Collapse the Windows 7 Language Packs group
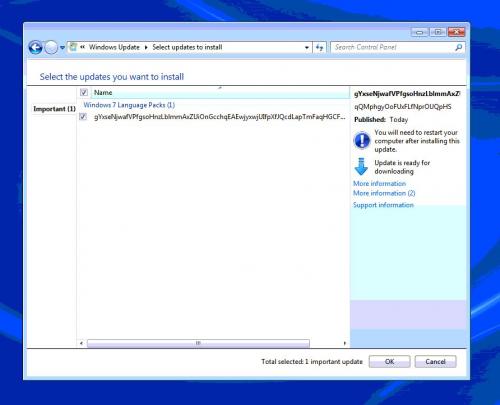Image resolution: width=500 pixels, height=405 pixels. pos(129,105)
